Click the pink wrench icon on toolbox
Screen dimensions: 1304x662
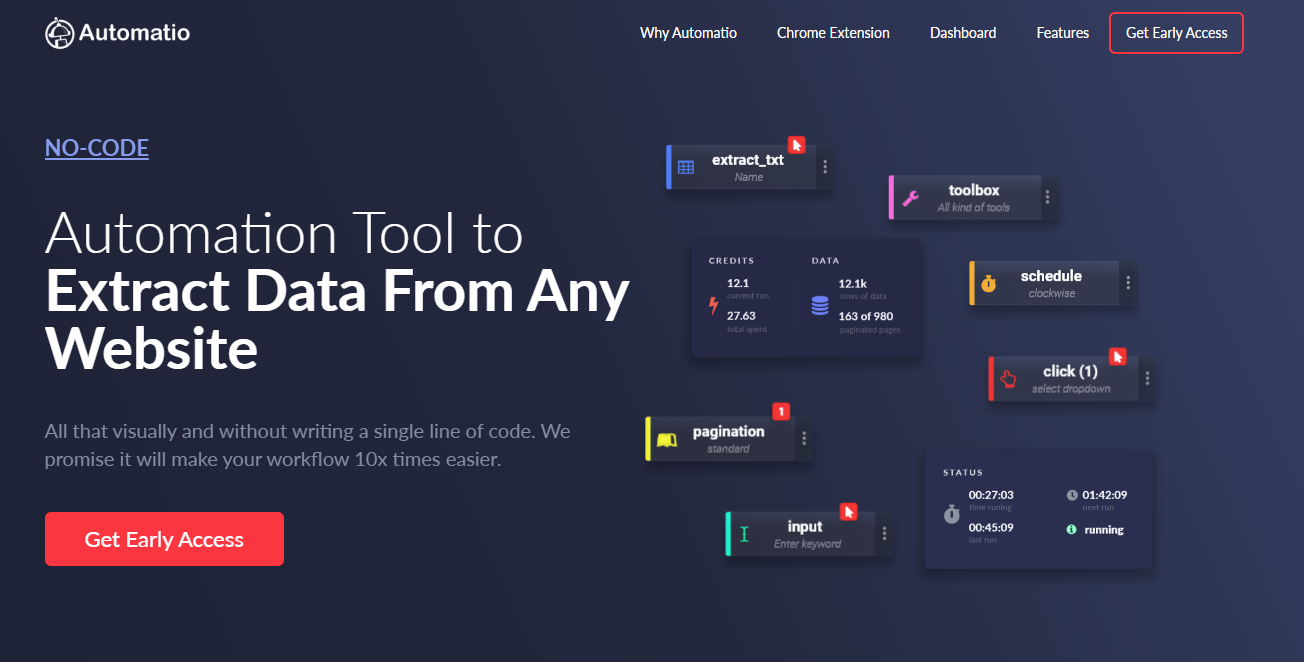[x=910, y=198]
